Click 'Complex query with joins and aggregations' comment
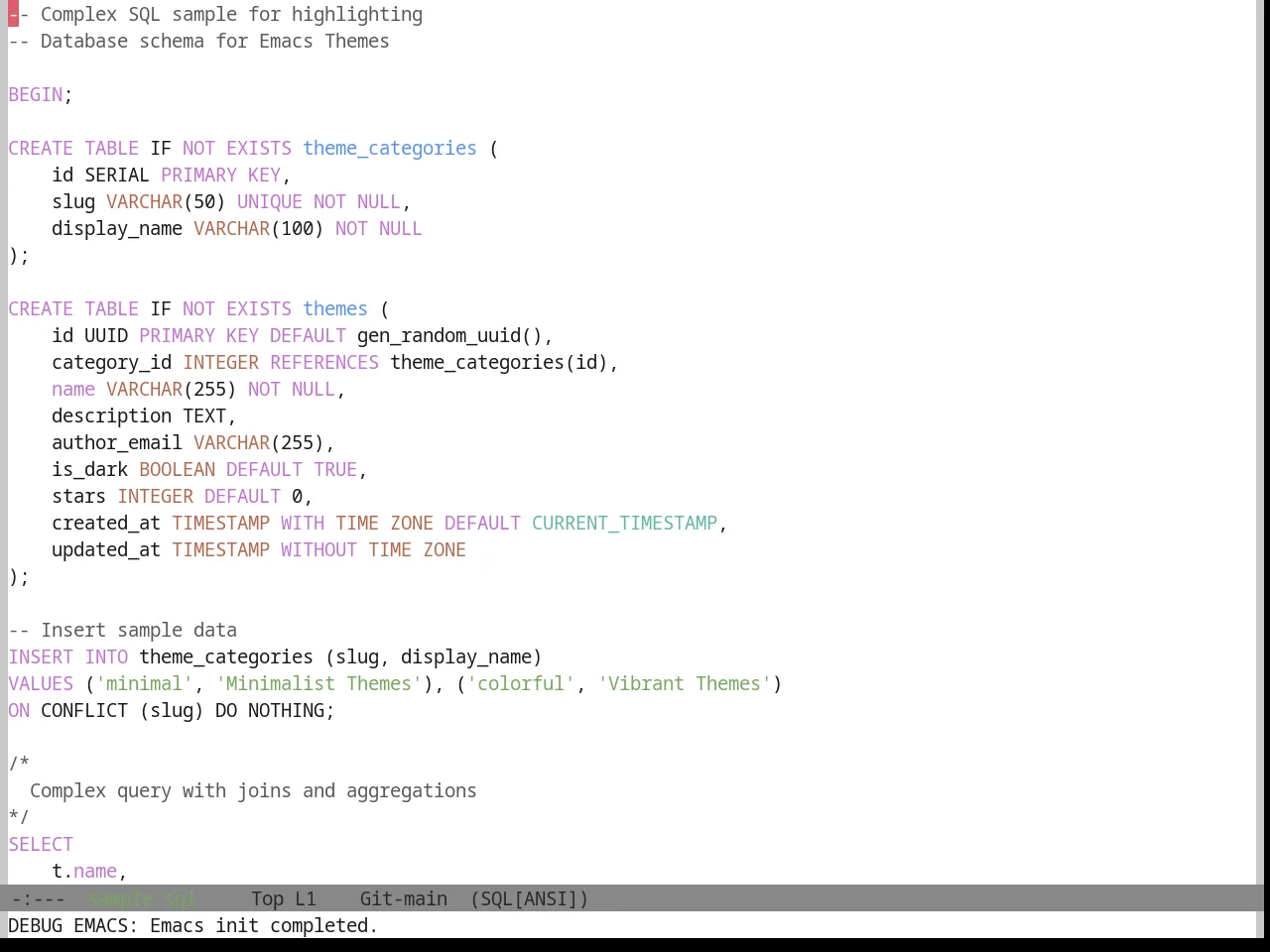The width and height of the screenshot is (1270, 952). tap(253, 790)
